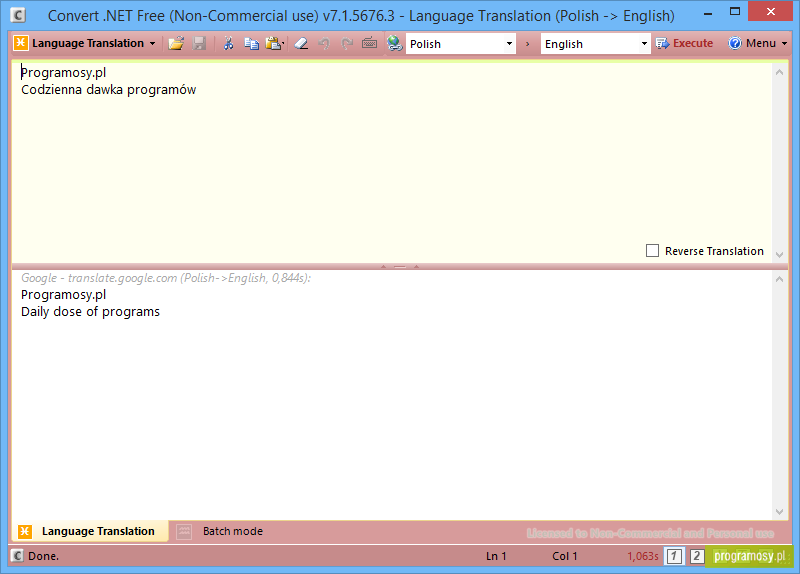
Task: Enable the Reverse Translation checkbox
Action: pos(652,251)
